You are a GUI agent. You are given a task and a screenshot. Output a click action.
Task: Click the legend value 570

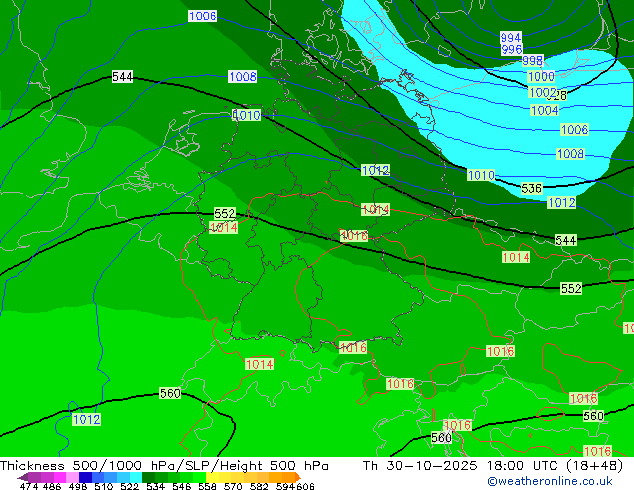click(x=233, y=486)
